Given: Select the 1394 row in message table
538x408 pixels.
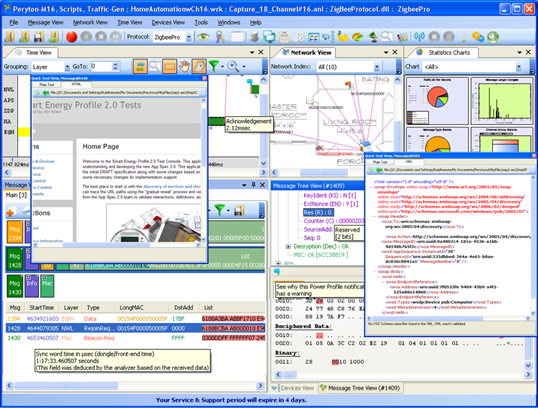Looking at the screenshot, I should [136, 319].
